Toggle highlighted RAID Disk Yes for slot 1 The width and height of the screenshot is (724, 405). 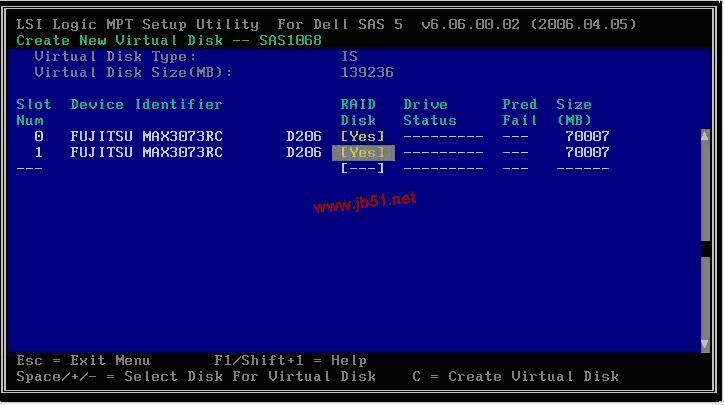click(x=363, y=152)
